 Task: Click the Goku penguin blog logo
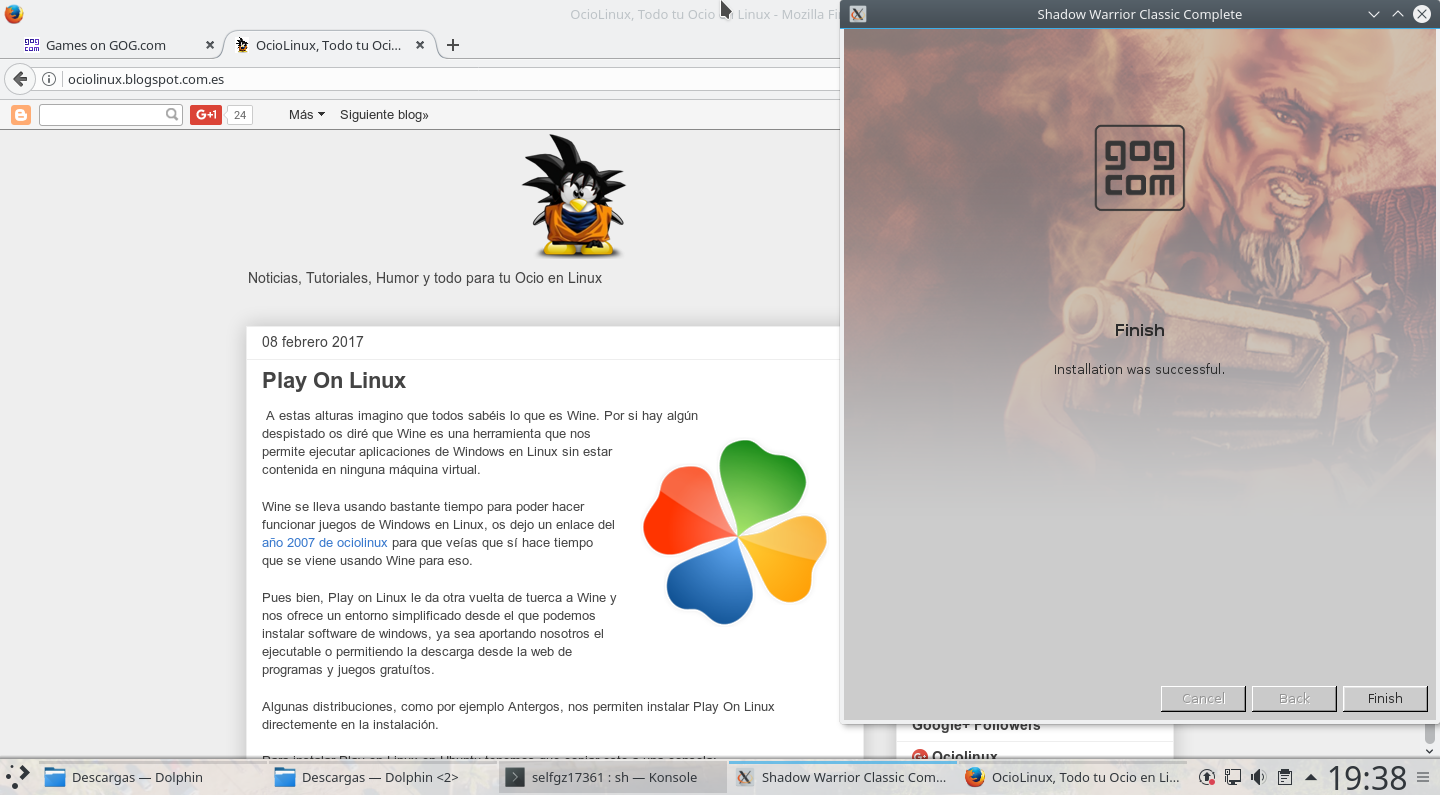(574, 196)
